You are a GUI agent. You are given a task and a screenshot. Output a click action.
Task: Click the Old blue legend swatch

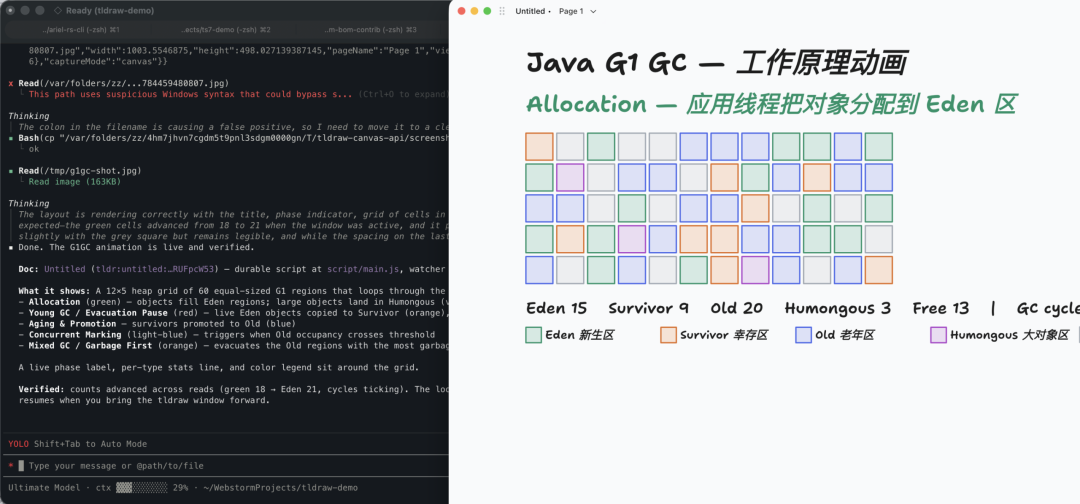[x=803, y=335]
